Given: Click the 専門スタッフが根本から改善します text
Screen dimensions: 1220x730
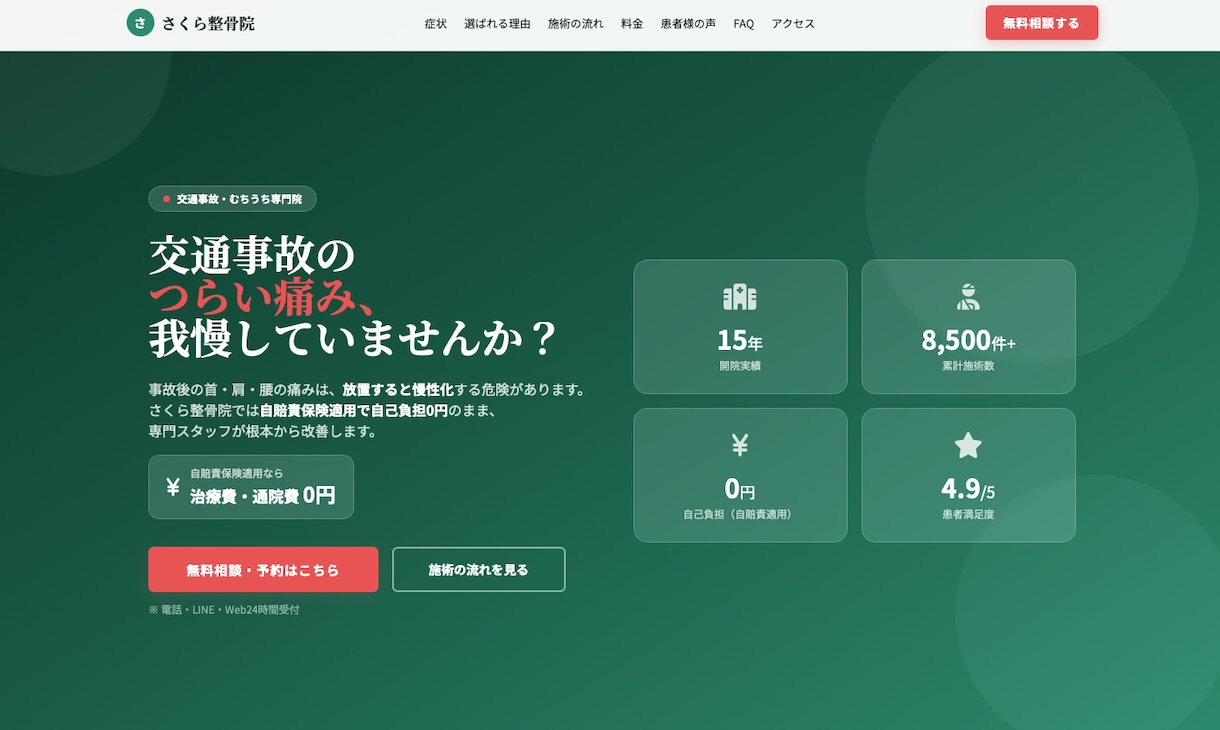Looking at the screenshot, I should point(262,431).
